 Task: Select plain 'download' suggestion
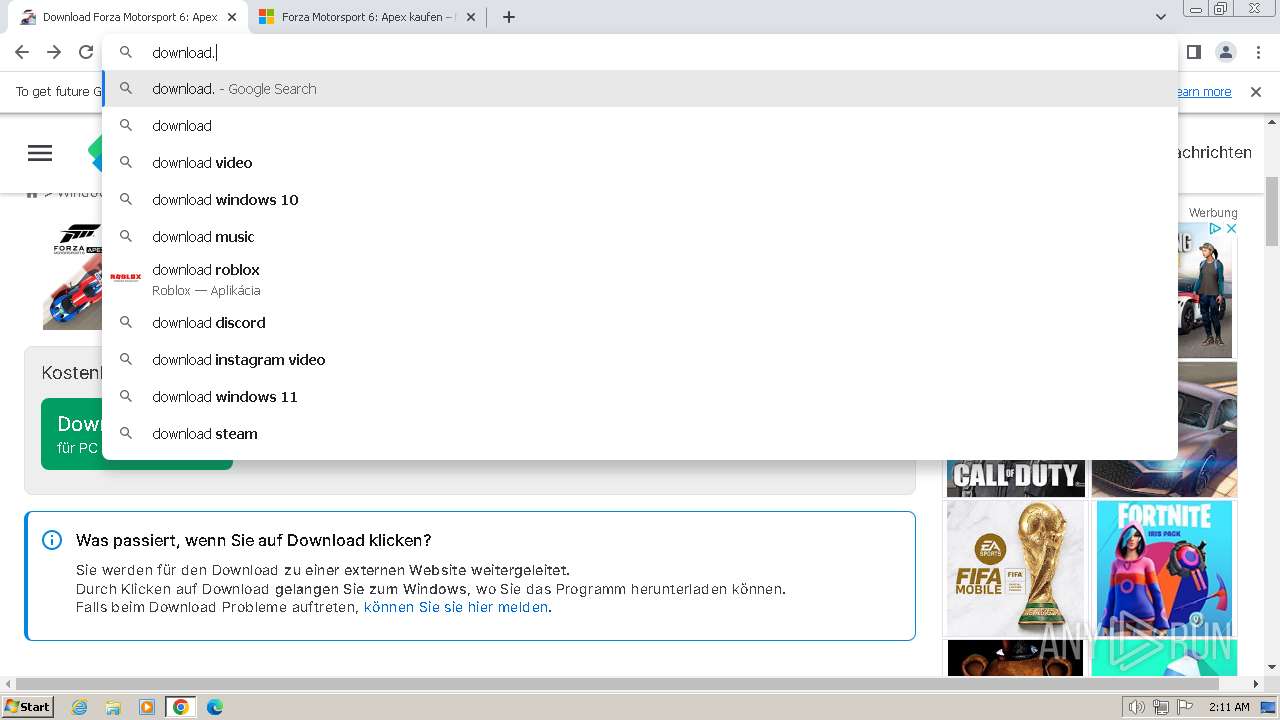[640, 126]
